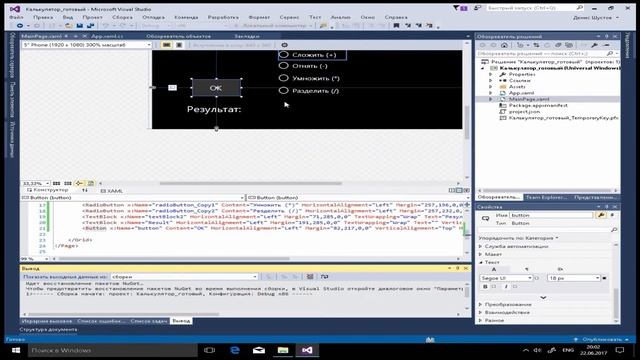This screenshot has width=640, height=360.
Task: Click the designer settings gear icon
Action: click(284, 45)
